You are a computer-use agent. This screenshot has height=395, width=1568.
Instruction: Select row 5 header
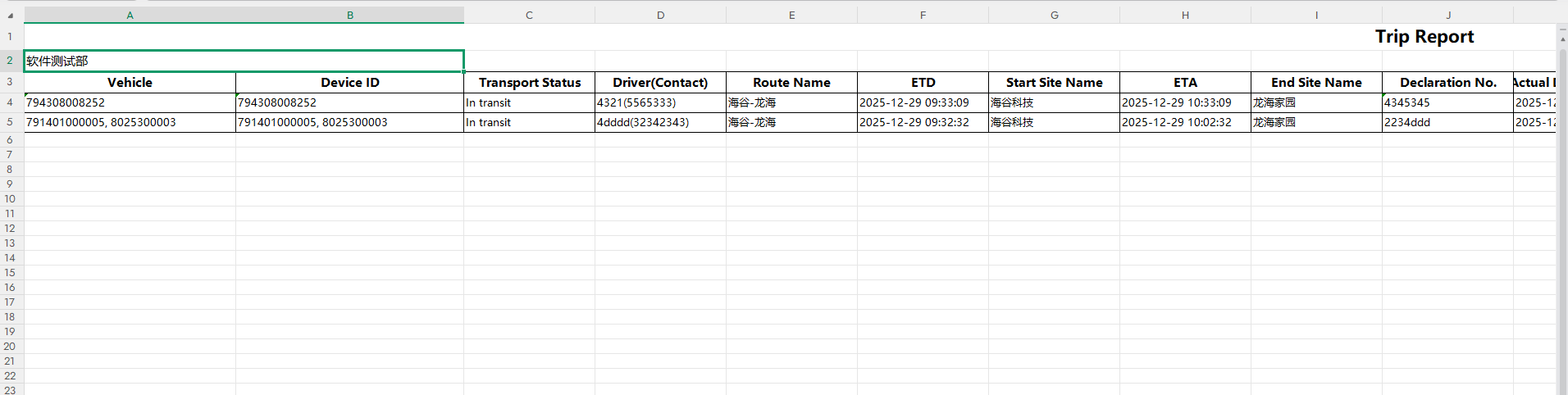10,122
